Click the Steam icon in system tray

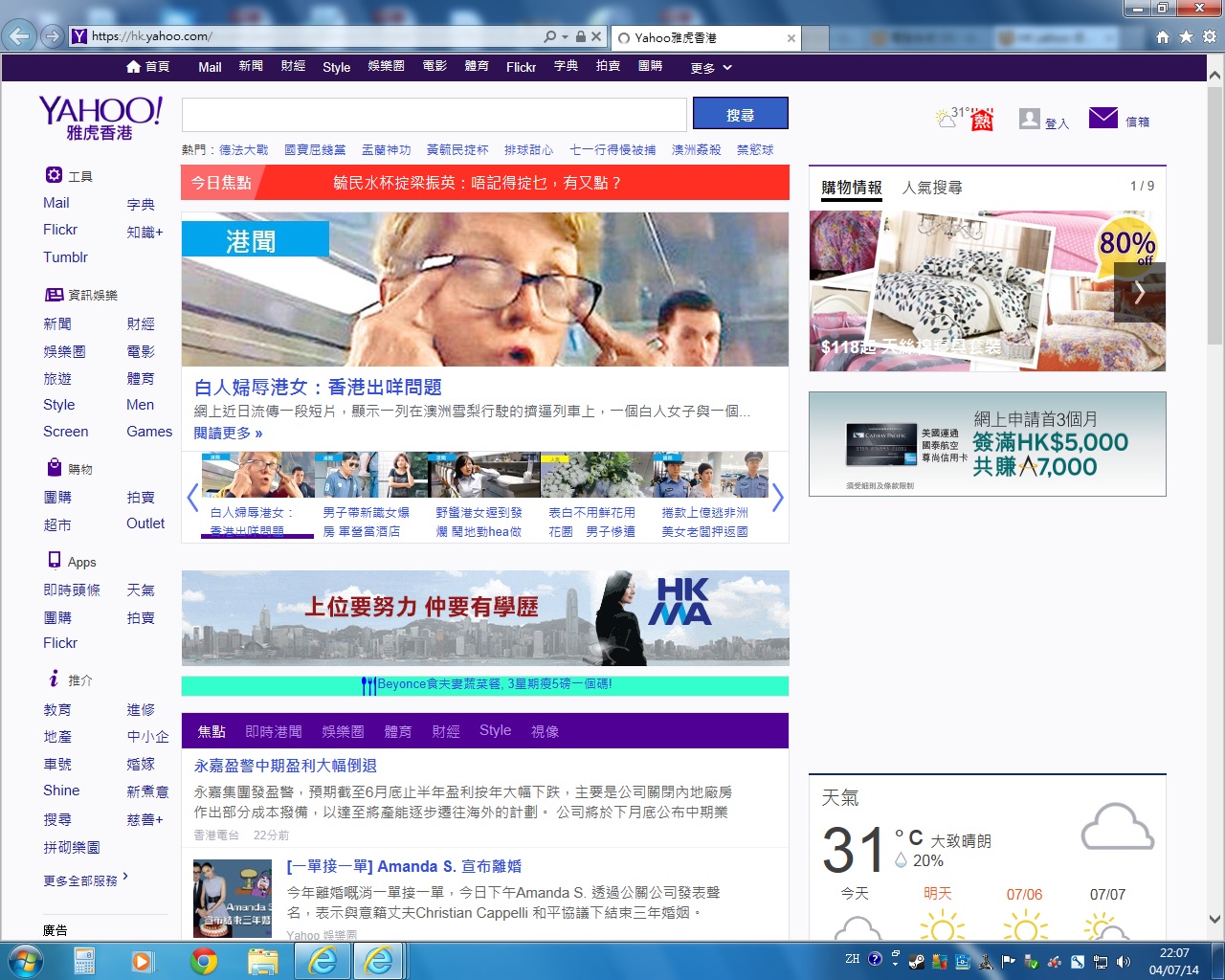pos(917,962)
